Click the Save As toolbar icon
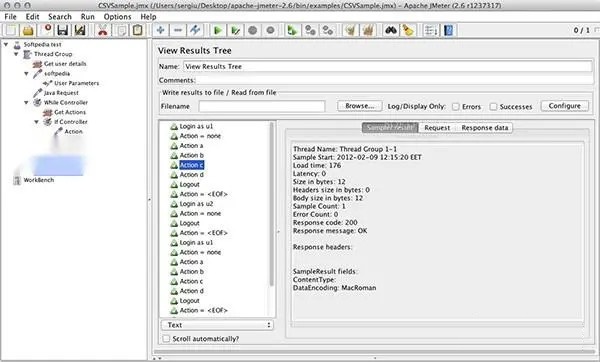Viewport: 600px width, 362px height. tap(80, 30)
